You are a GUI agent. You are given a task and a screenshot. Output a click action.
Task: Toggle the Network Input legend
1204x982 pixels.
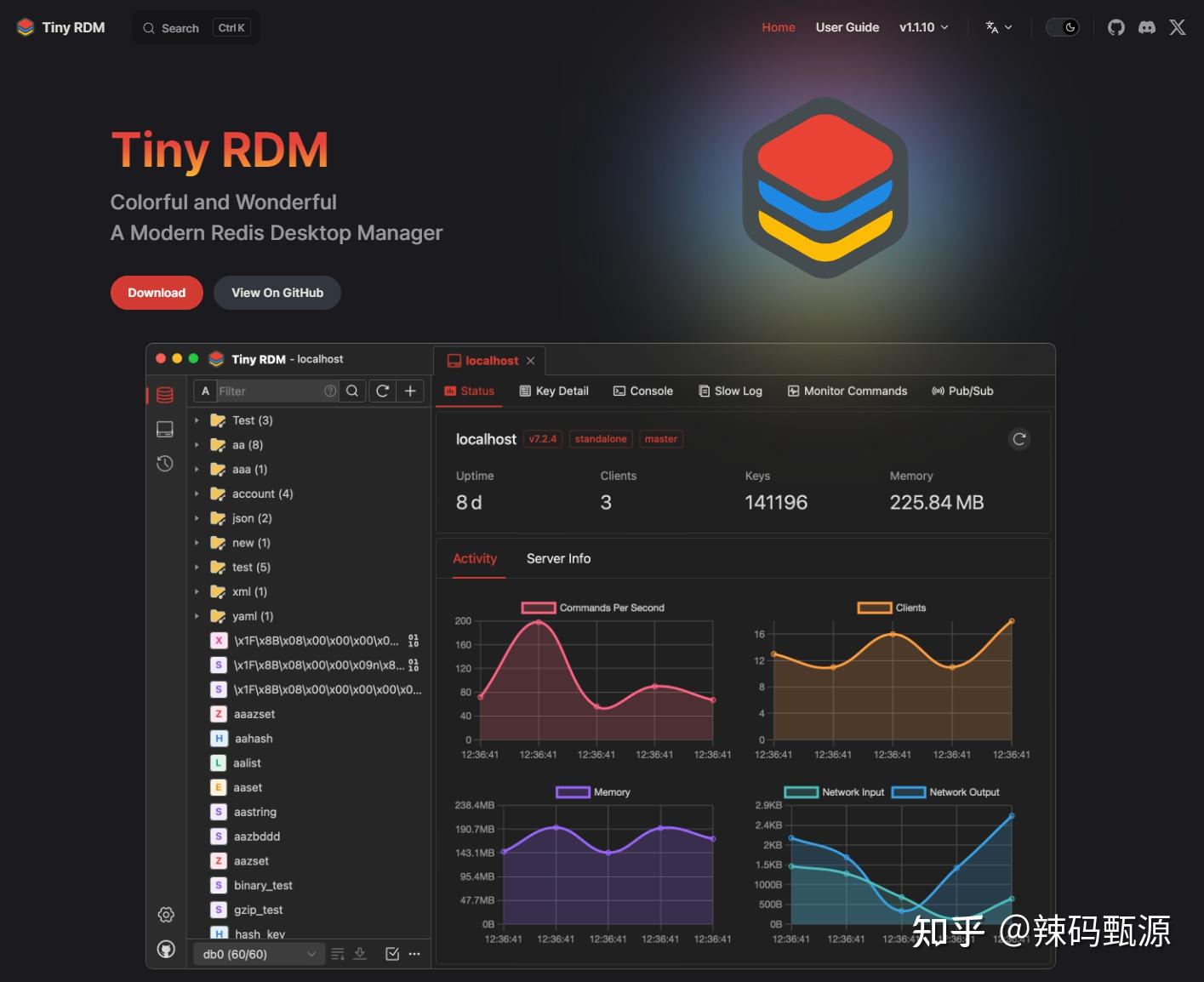click(834, 792)
